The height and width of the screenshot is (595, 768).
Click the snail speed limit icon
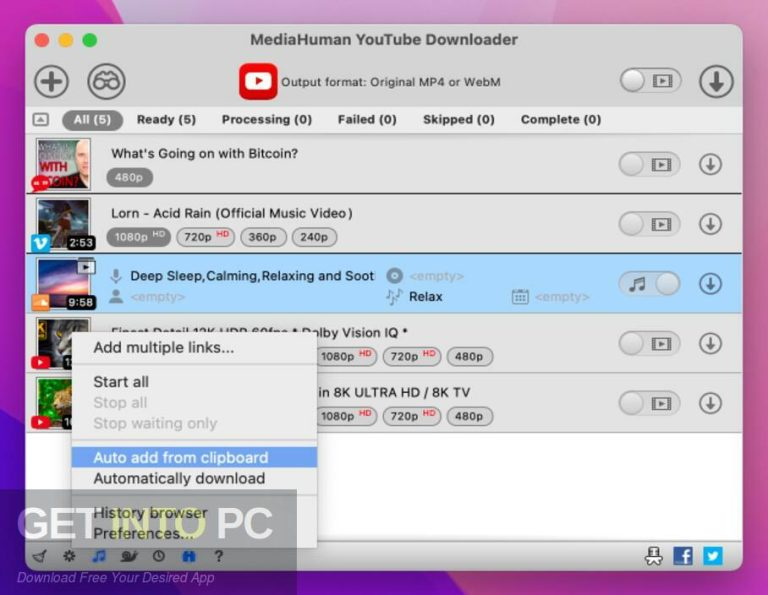tap(129, 556)
